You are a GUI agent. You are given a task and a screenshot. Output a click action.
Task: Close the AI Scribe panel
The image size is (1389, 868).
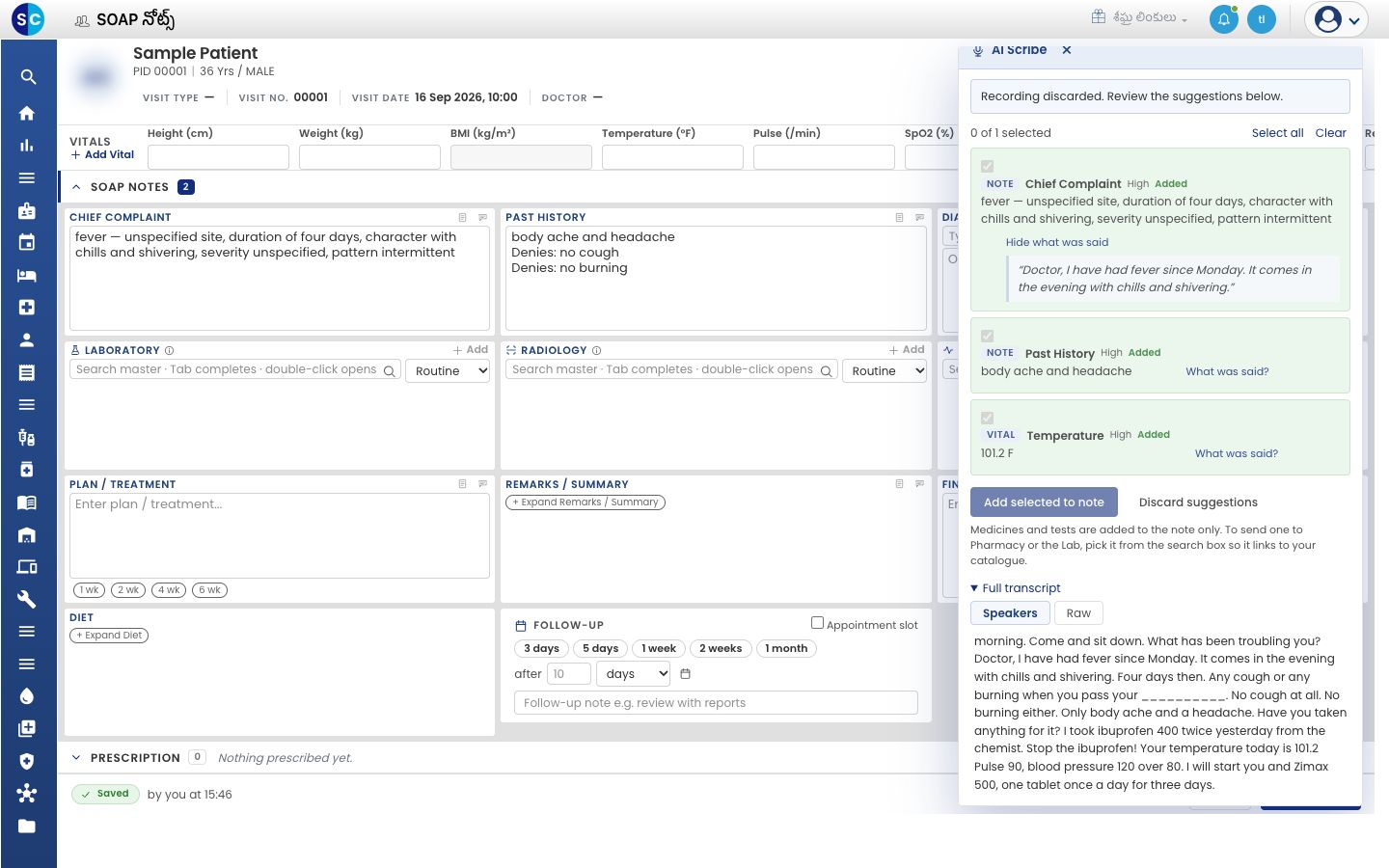(1067, 50)
